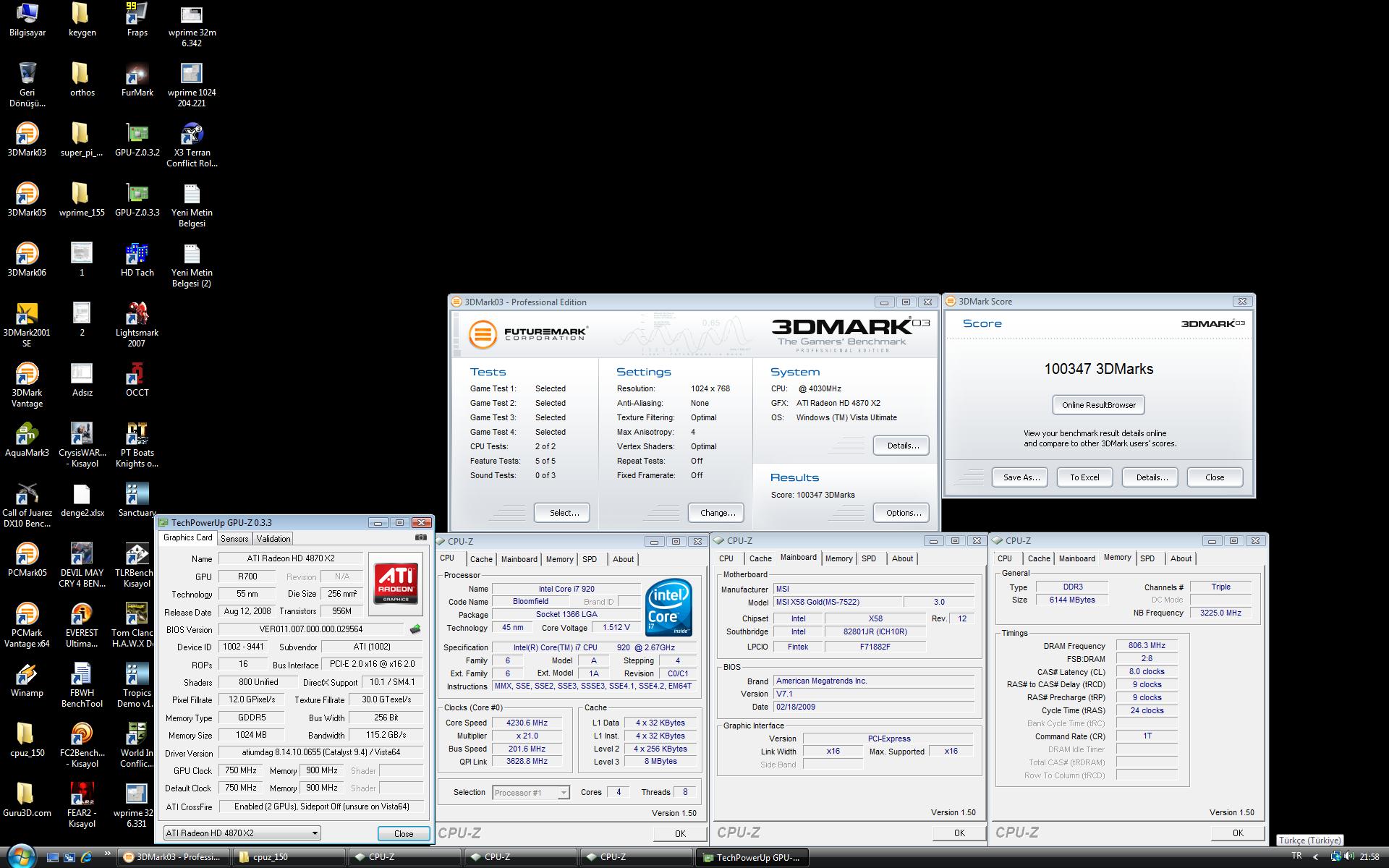Click the DRAM Frequency value in CPU-Z
Viewport: 1389px width, 868px height.
pos(1147,645)
